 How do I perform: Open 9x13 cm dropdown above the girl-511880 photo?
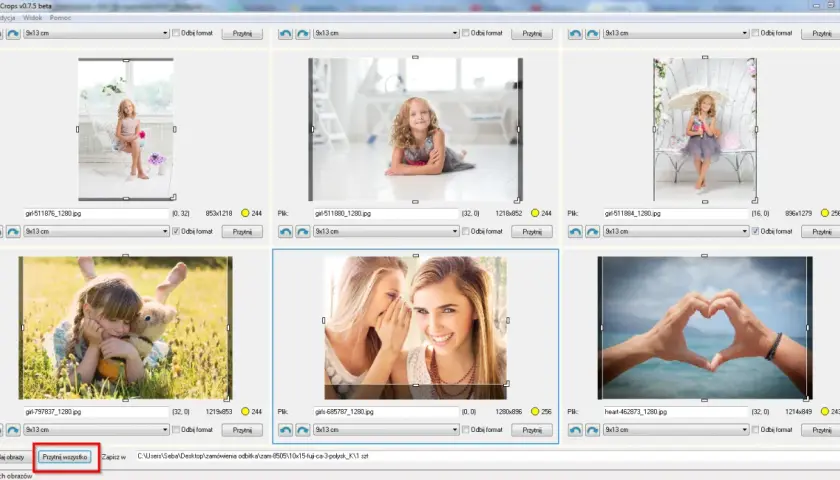386,33
